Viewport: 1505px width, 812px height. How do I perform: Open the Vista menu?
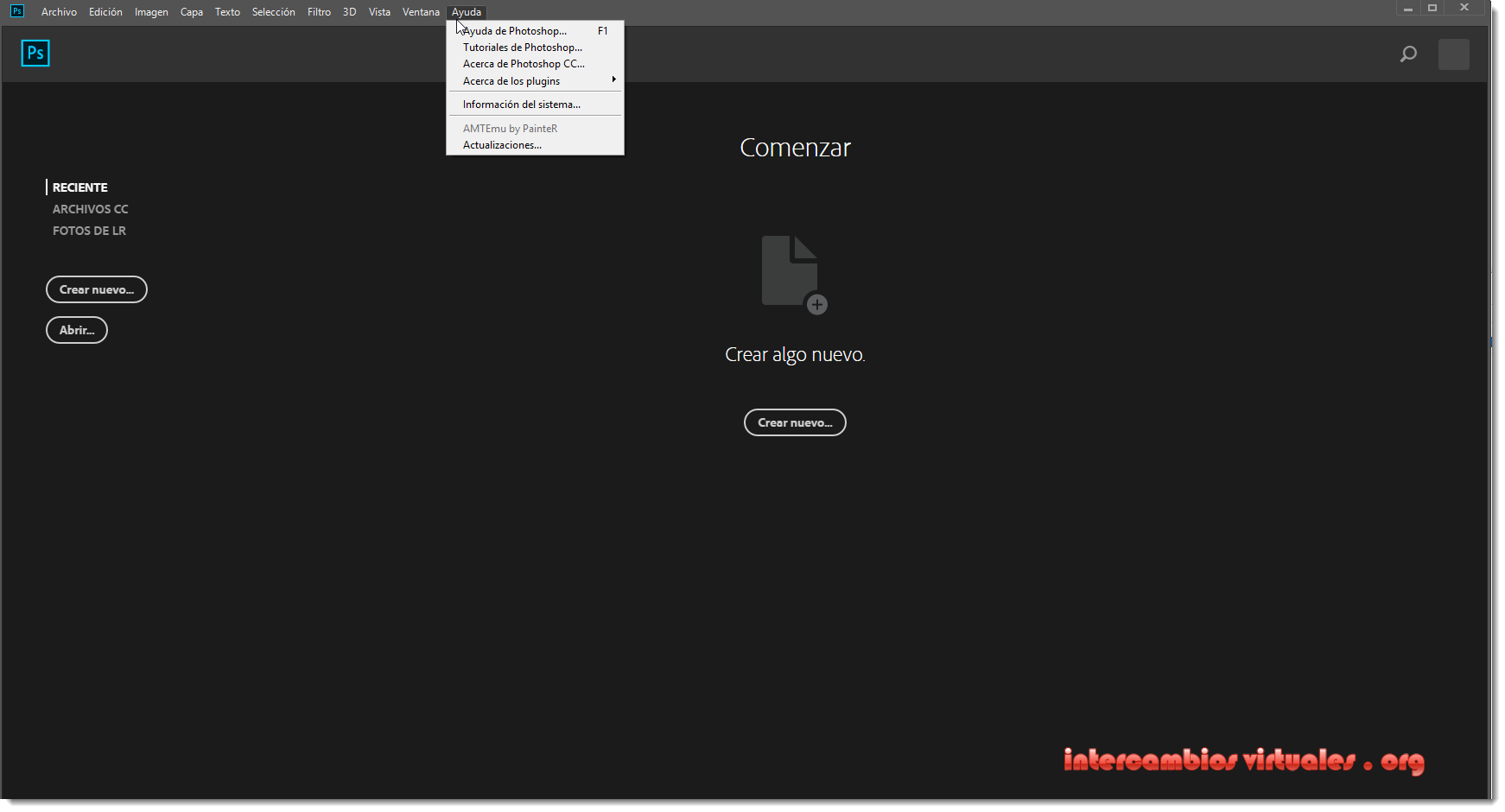coord(379,12)
